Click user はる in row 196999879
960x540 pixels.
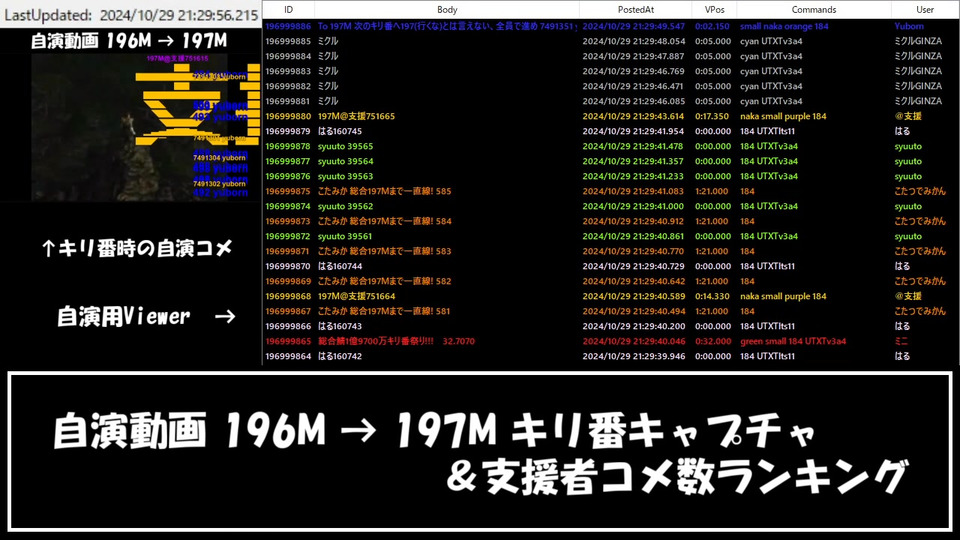(902, 131)
